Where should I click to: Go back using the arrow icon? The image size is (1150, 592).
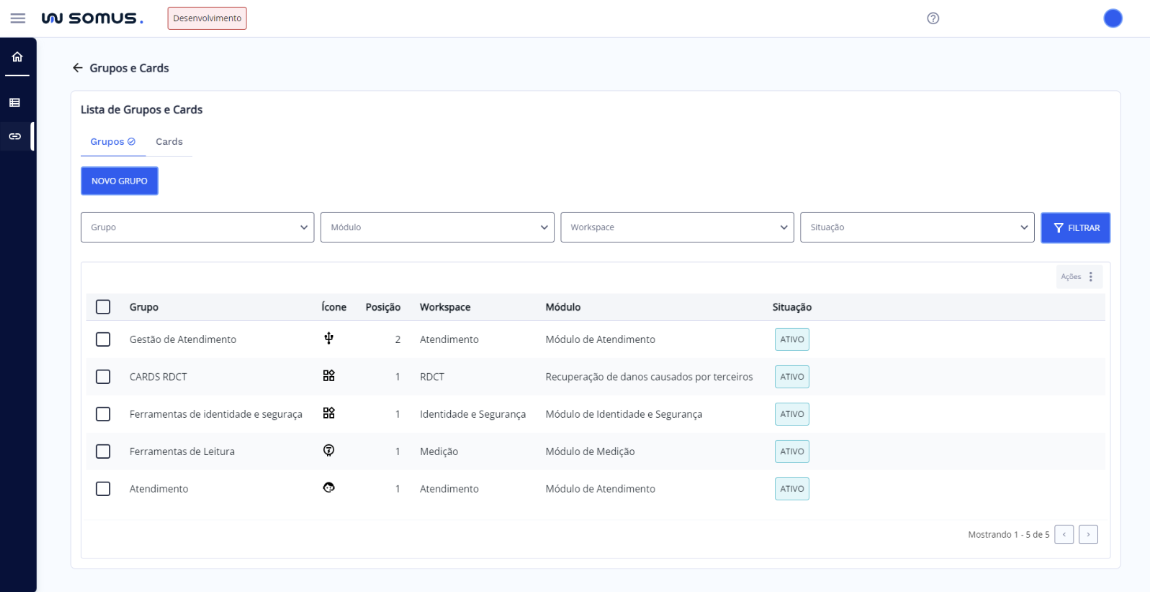77,68
